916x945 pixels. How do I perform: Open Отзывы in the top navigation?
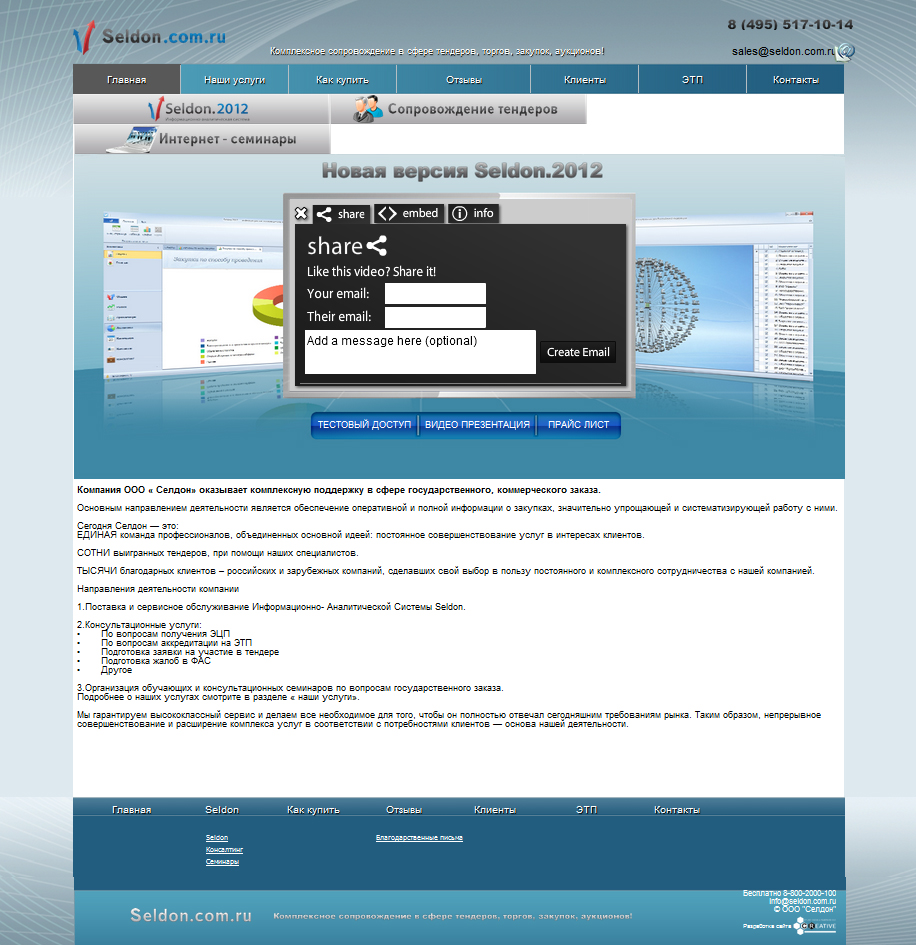pos(464,80)
